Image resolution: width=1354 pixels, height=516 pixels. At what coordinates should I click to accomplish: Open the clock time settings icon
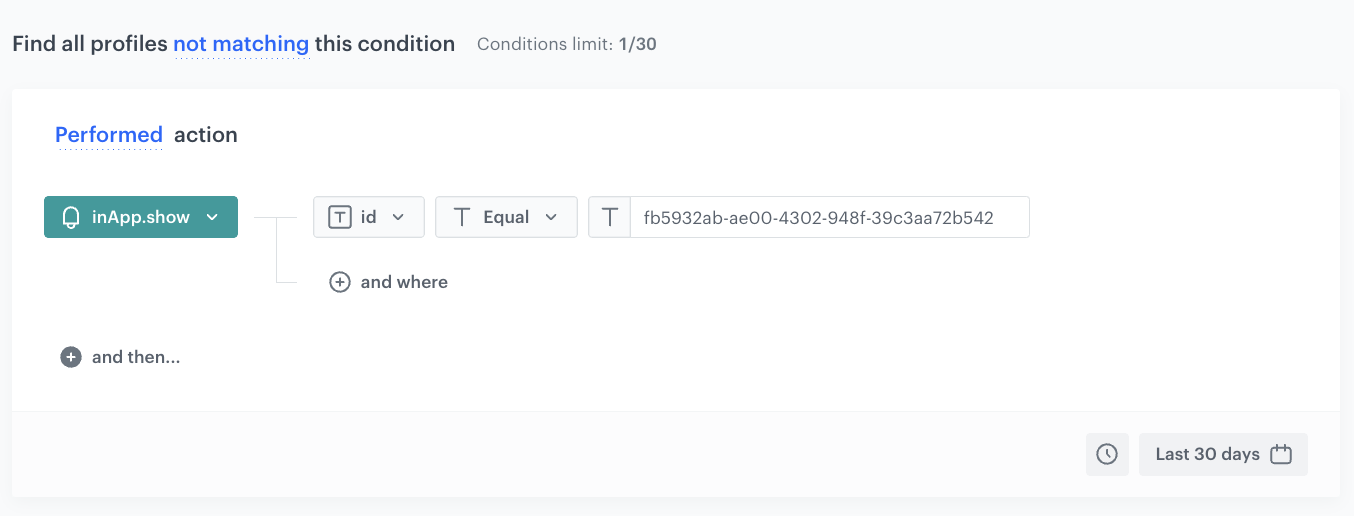tap(1107, 454)
